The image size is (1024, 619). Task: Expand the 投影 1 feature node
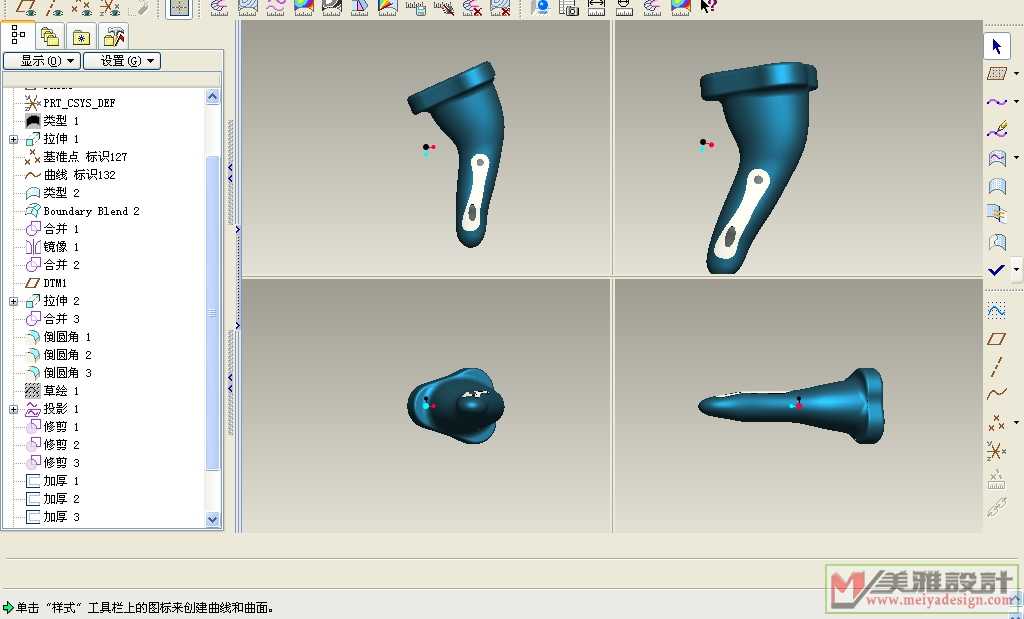[x=14, y=409]
